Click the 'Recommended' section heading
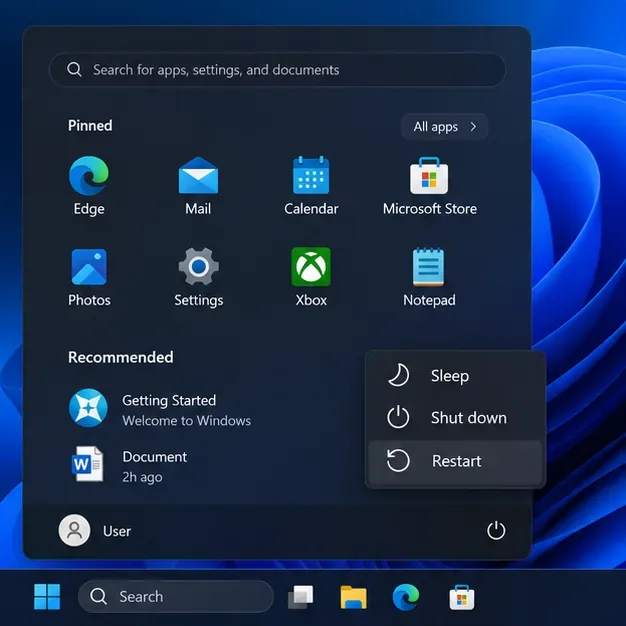This screenshot has width=626, height=626. [121, 357]
